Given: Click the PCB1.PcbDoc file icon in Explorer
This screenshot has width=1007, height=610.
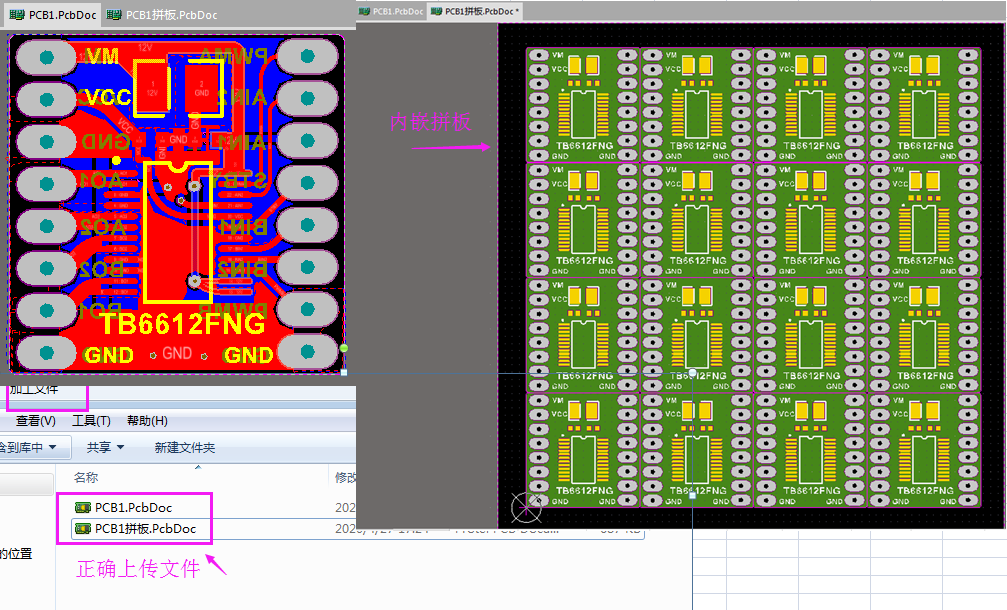Looking at the screenshot, I should (83, 508).
